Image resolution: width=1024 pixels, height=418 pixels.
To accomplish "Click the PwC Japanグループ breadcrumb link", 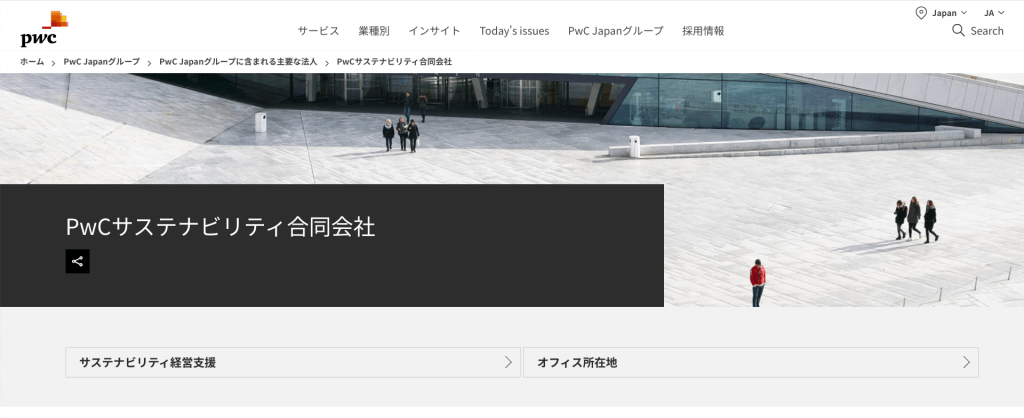I will pyautogui.click(x=101, y=62).
